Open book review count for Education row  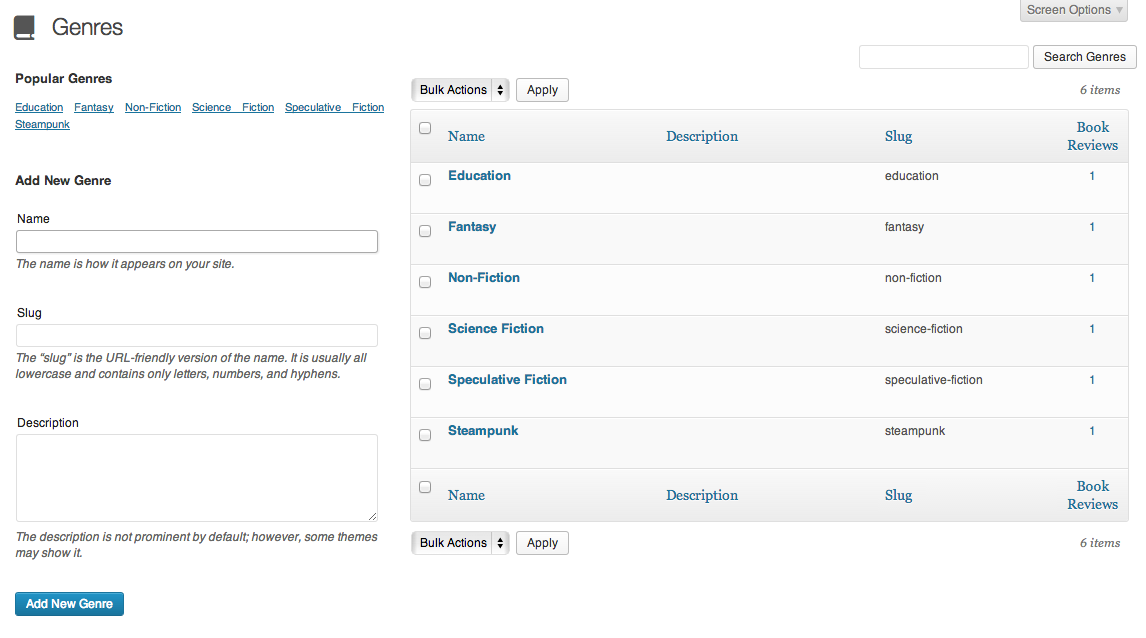point(1092,176)
